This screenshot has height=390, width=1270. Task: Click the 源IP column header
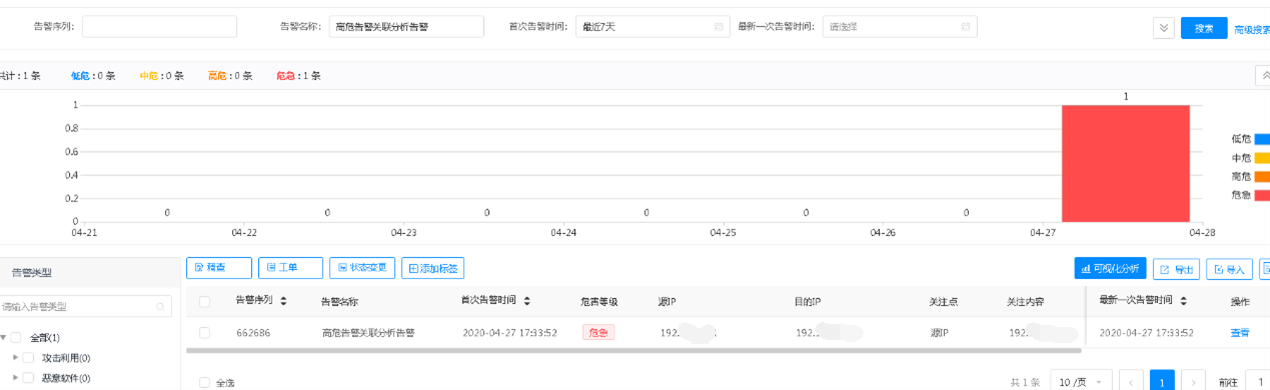tap(667, 301)
